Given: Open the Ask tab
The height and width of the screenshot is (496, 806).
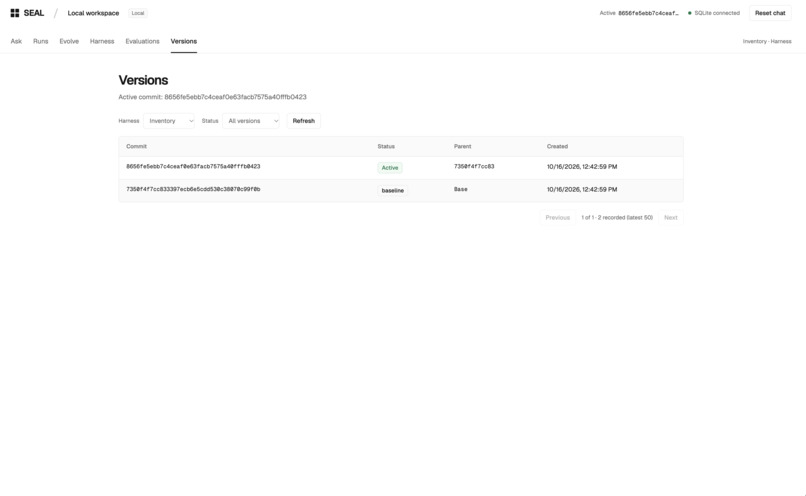Looking at the screenshot, I should [16, 41].
